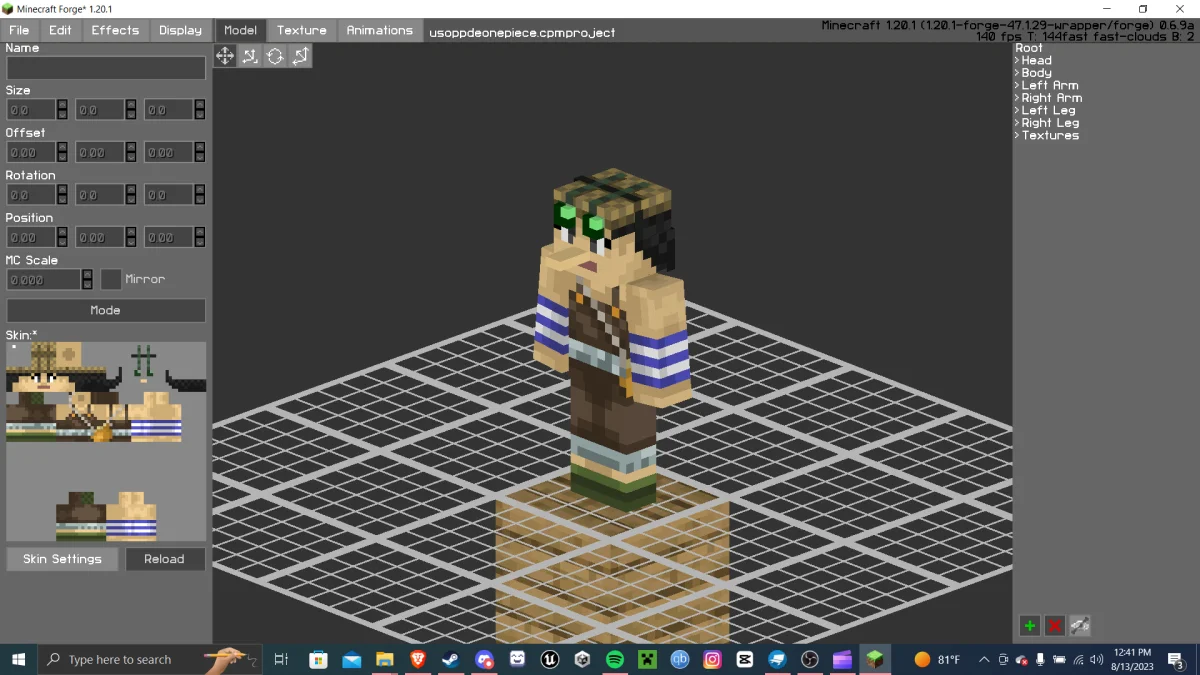This screenshot has width=1200, height=675.
Task: Open the Windows Start menu
Action: coord(18,659)
